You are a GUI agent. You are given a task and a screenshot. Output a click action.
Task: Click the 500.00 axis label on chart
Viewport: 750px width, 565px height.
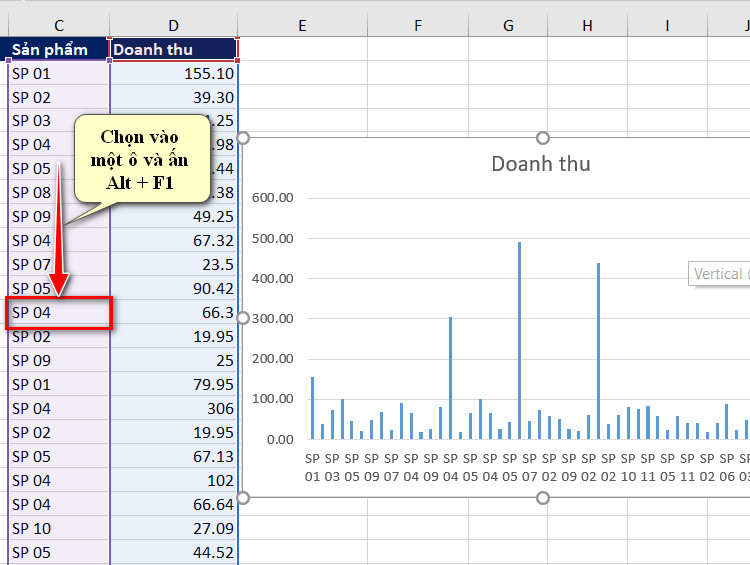[273, 238]
